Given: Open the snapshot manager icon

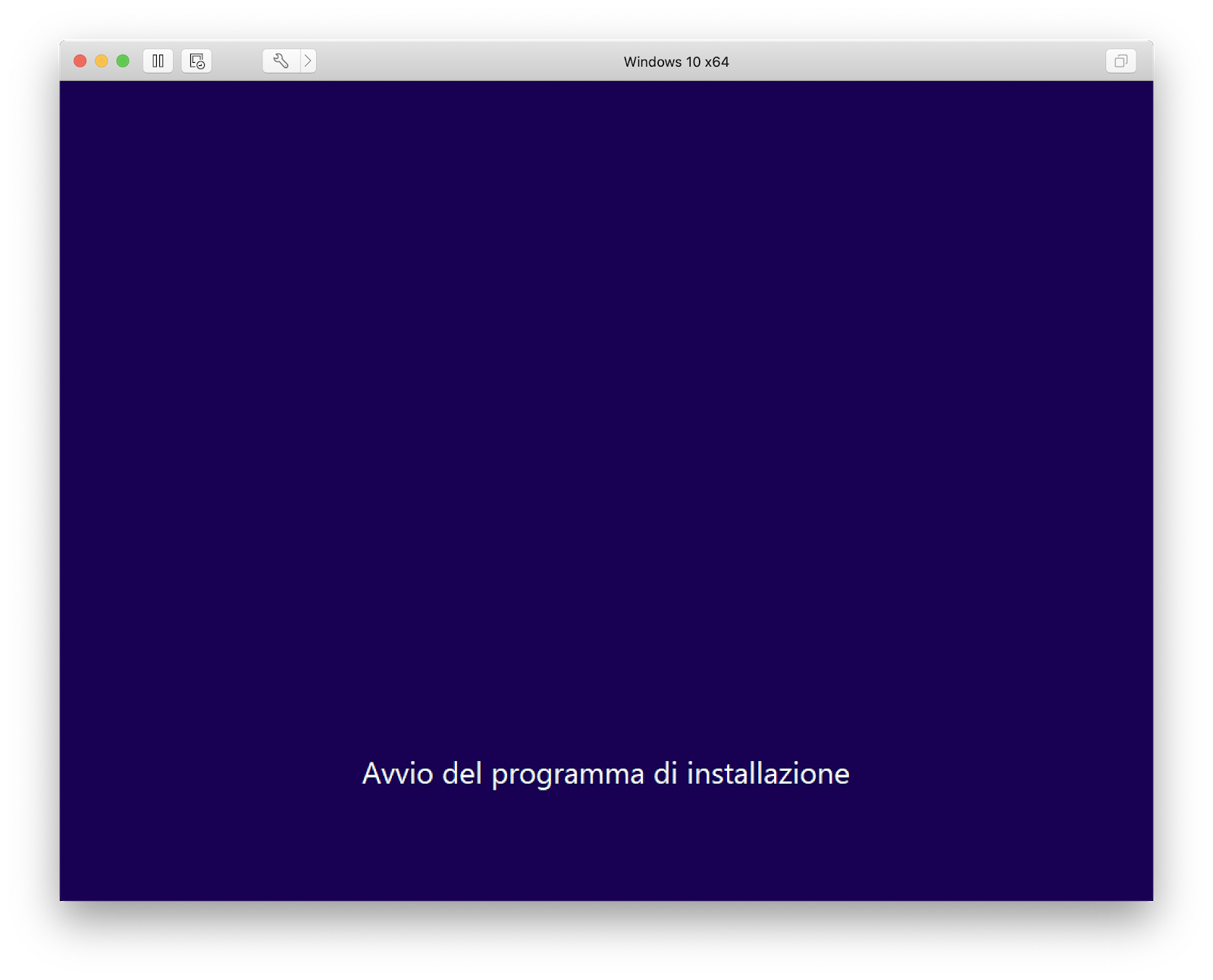Looking at the screenshot, I should pyautogui.click(x=196, y=61).
